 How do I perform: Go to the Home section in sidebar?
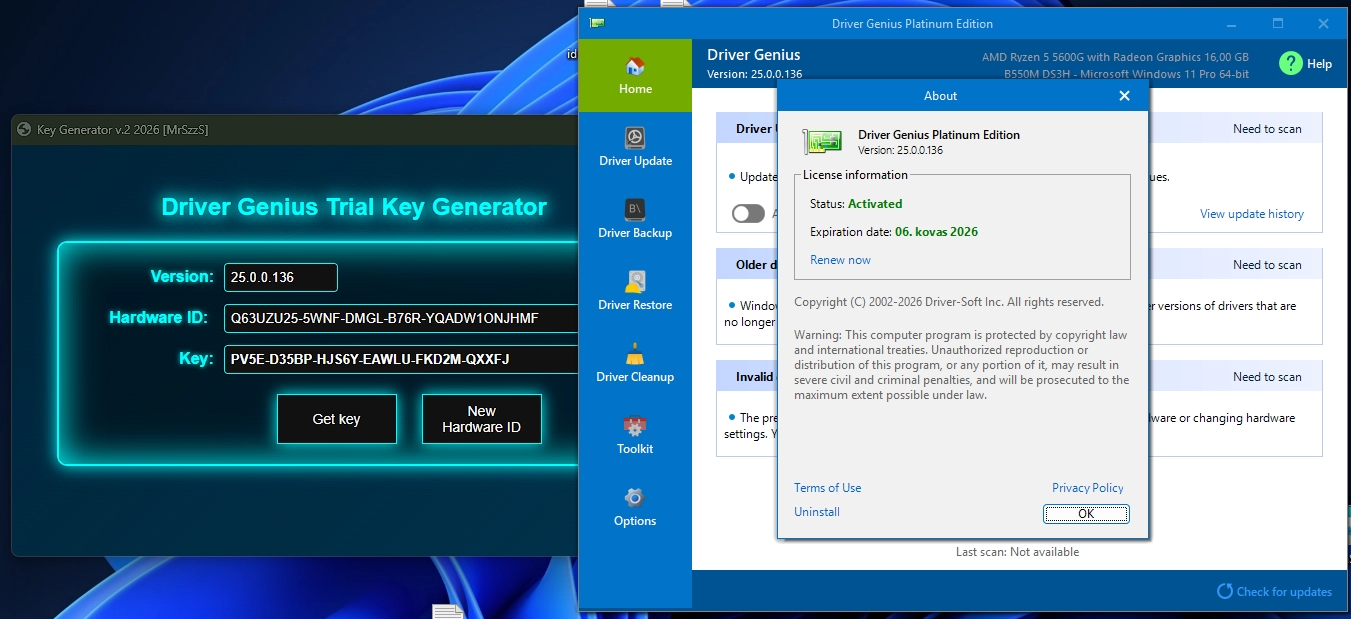coord(635,76)
